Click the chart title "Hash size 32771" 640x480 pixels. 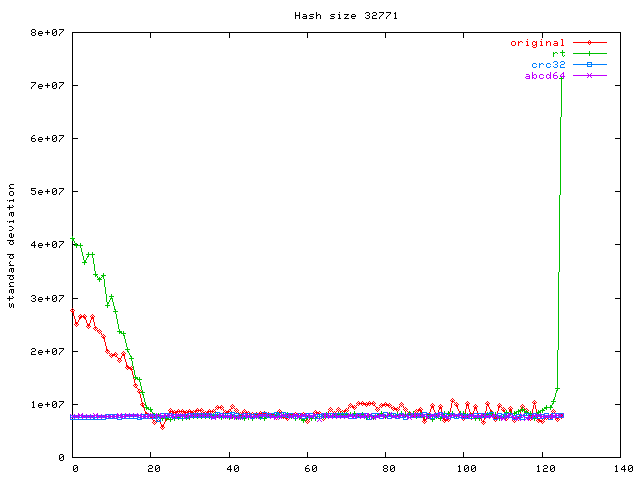[346, 16]
